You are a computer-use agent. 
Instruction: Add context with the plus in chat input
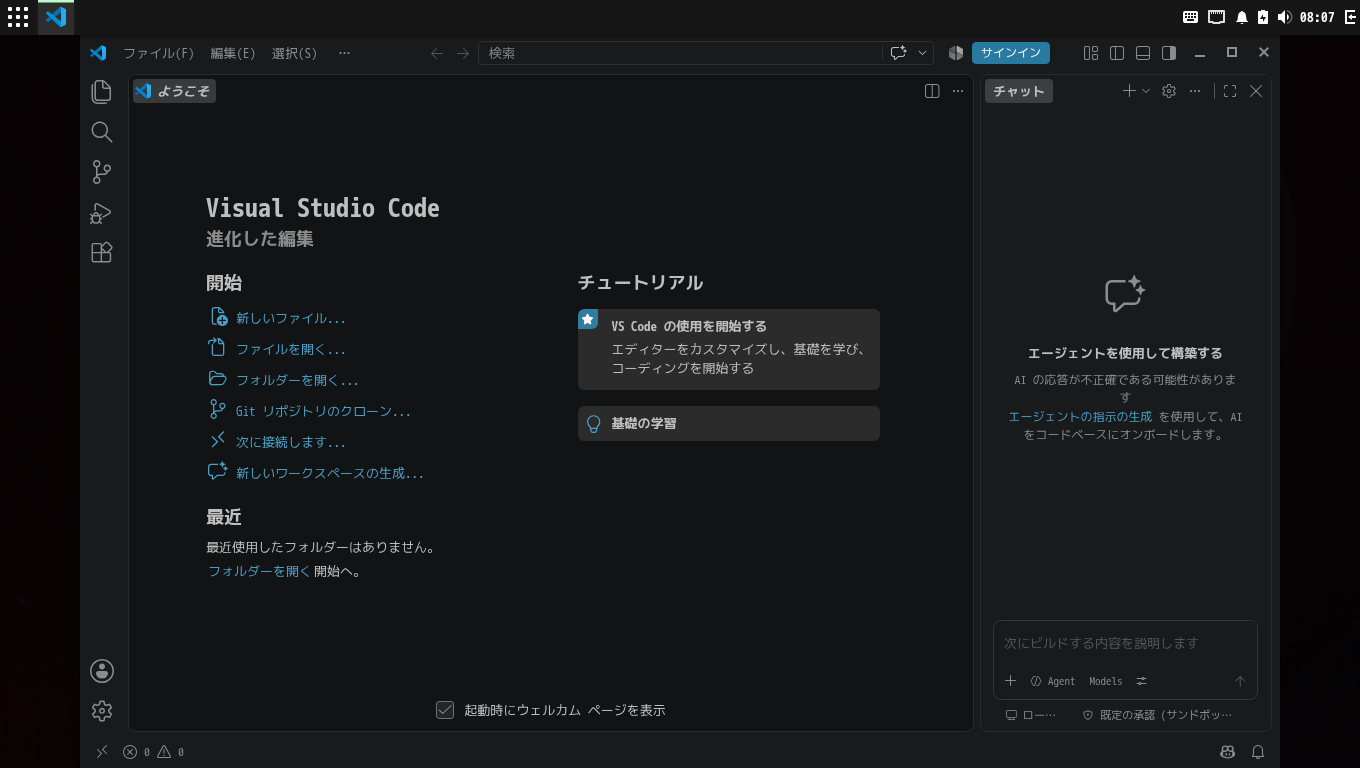tap(1010, 681)
